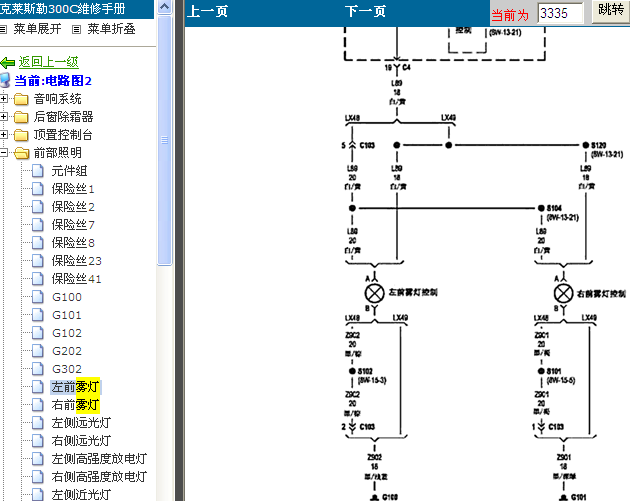
Task: Click the 顶置控制台 folder label
Action: 63,135
